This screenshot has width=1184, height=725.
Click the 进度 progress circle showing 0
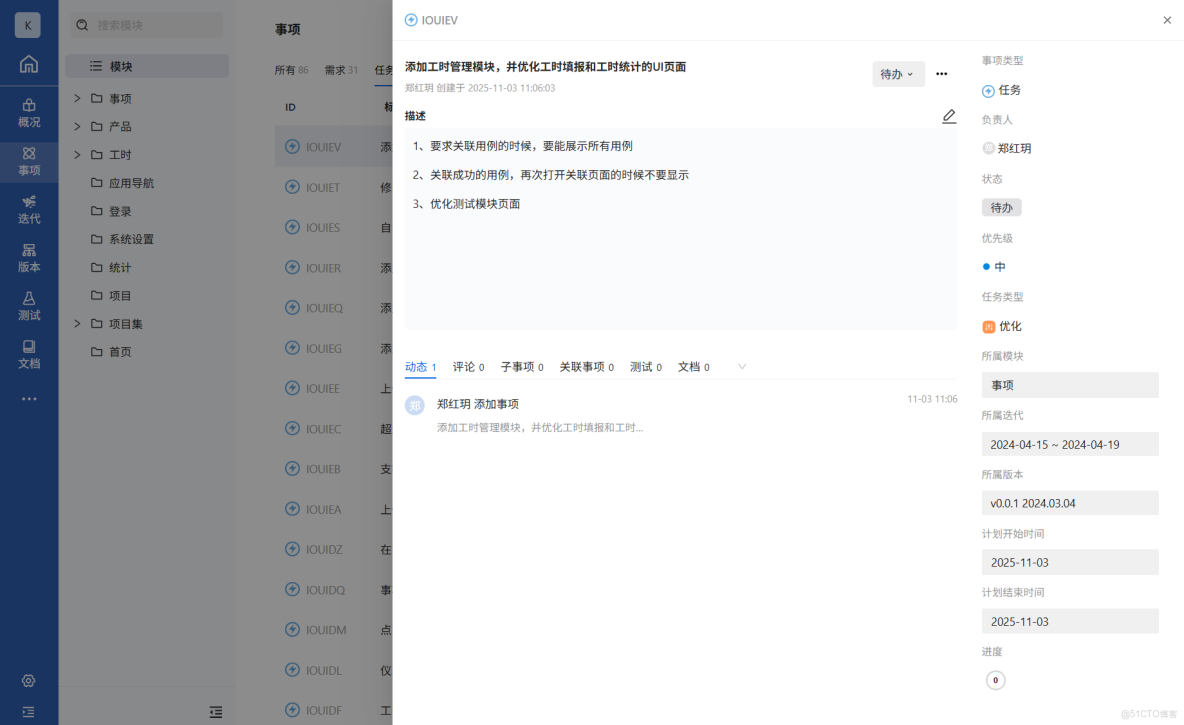(995, 679)
